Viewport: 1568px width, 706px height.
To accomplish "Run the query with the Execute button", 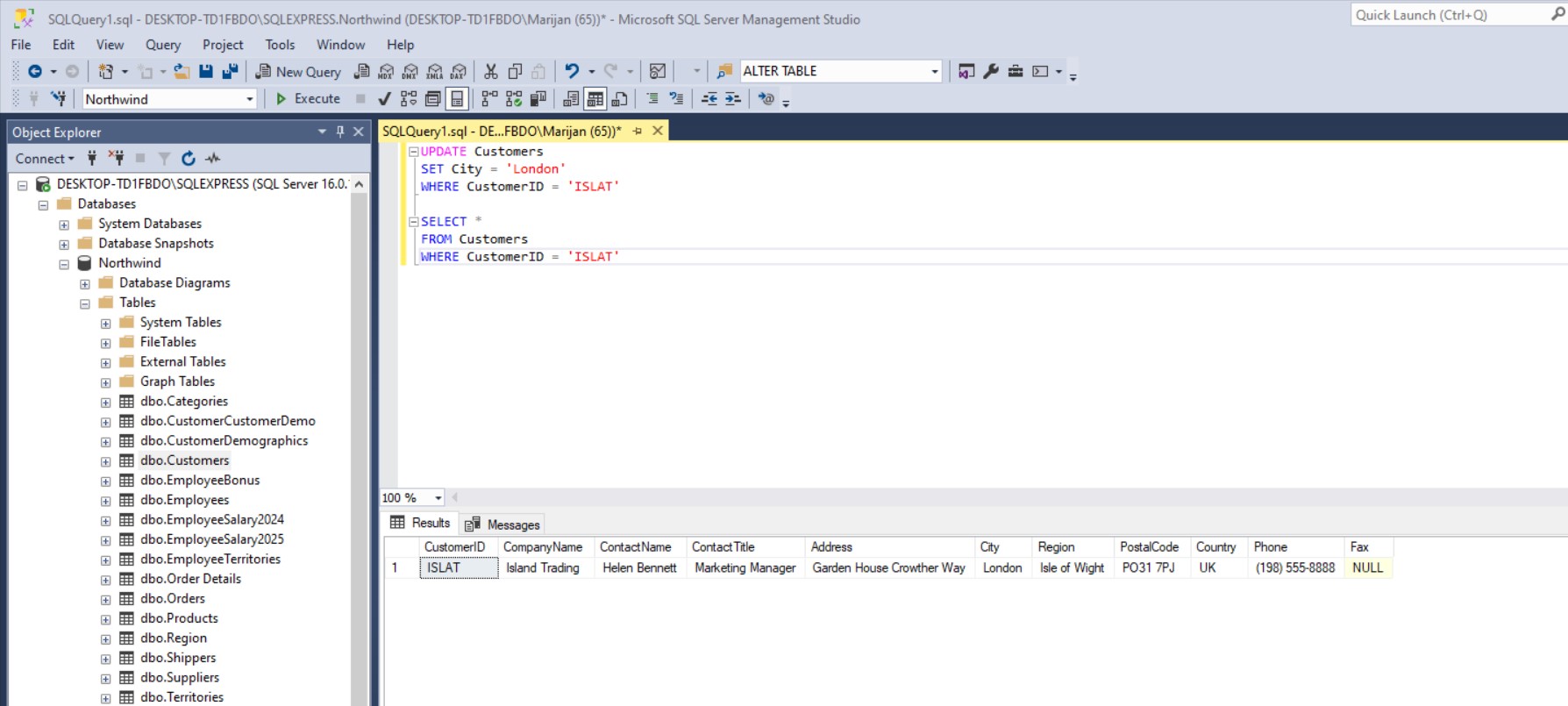I will tap(308, 99).
